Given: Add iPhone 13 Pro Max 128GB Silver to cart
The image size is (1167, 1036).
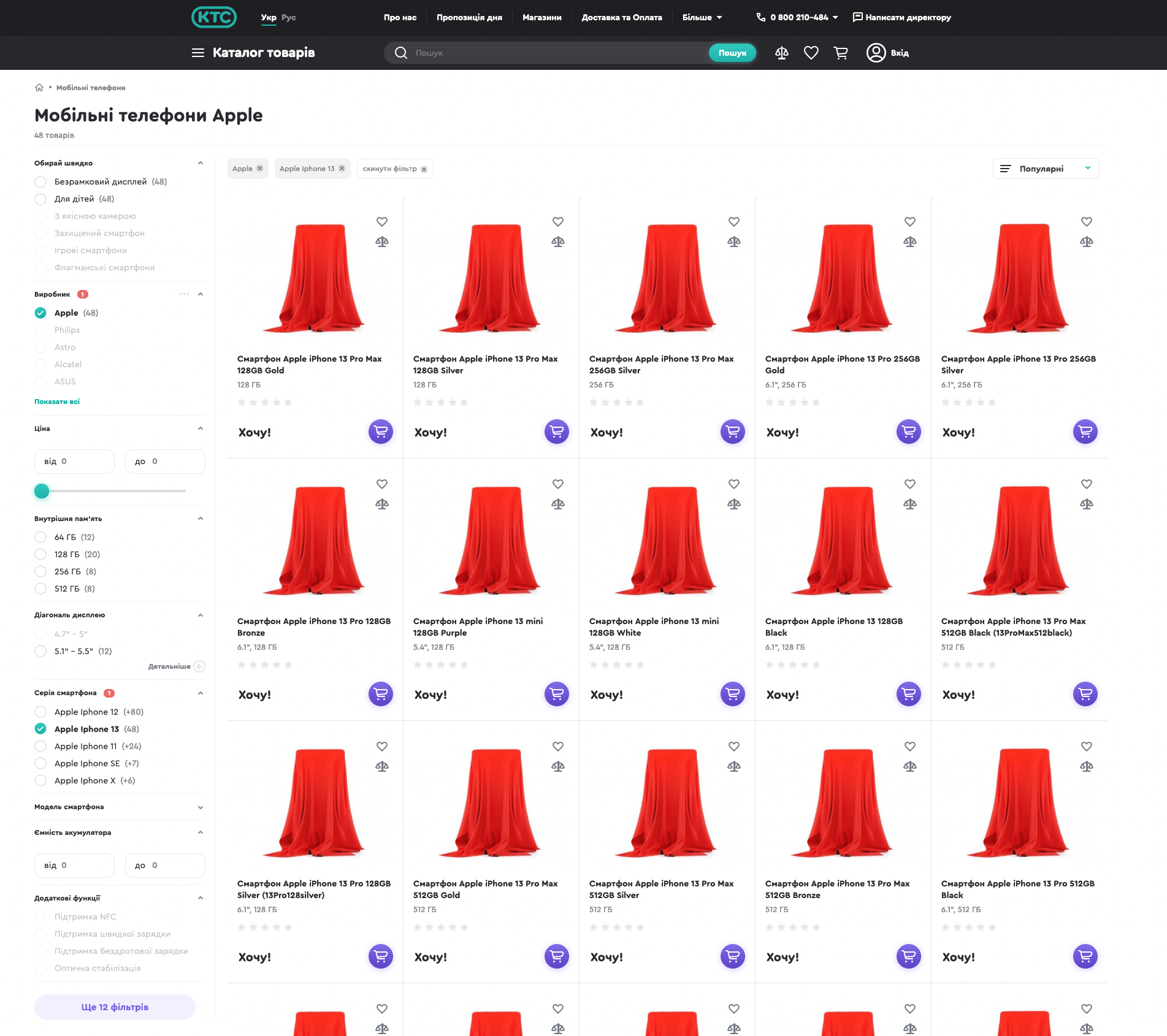Looking at the screenshot, I should tap(556, 432).
